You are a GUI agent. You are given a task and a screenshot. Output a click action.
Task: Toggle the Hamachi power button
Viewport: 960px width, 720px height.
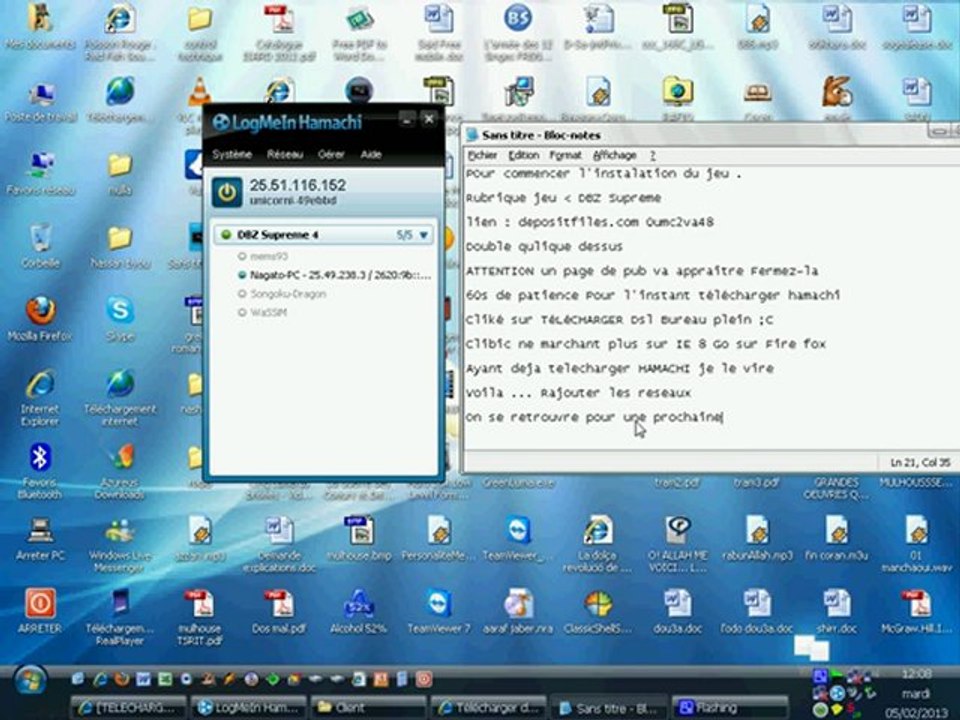[227, 193]
